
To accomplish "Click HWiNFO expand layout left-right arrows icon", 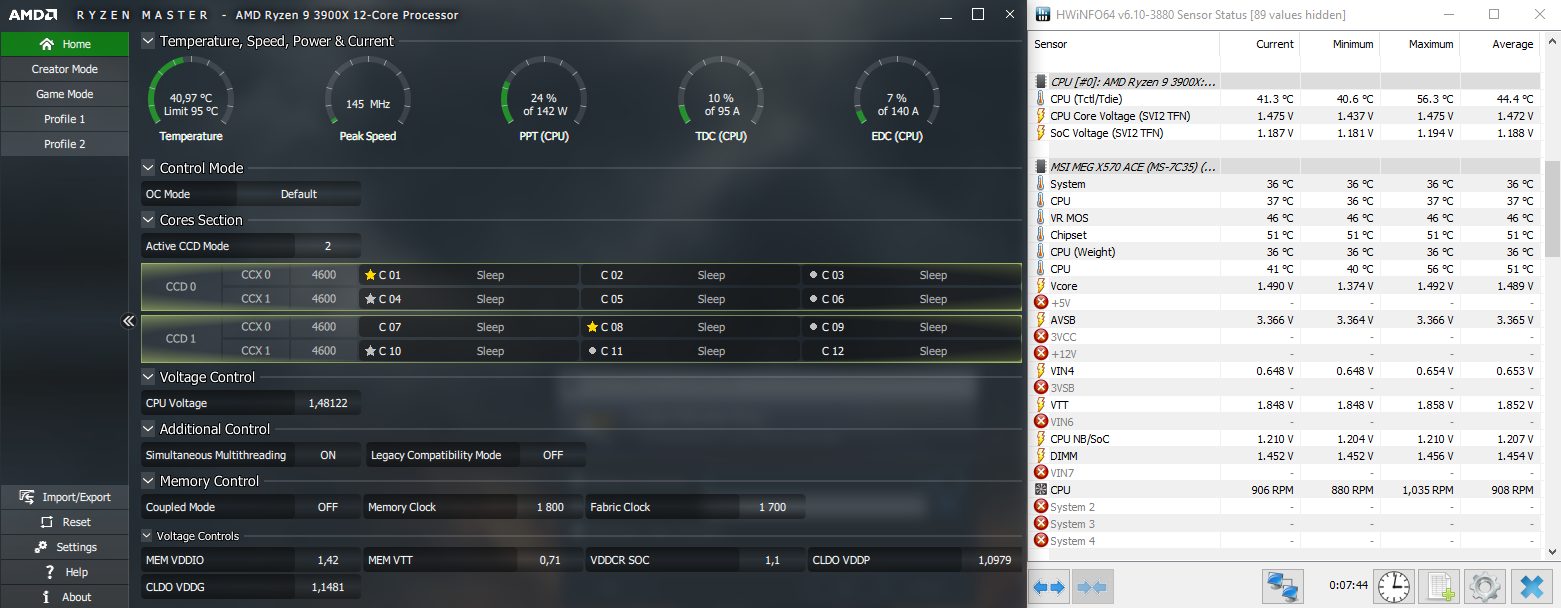I will pos(1050,585).
